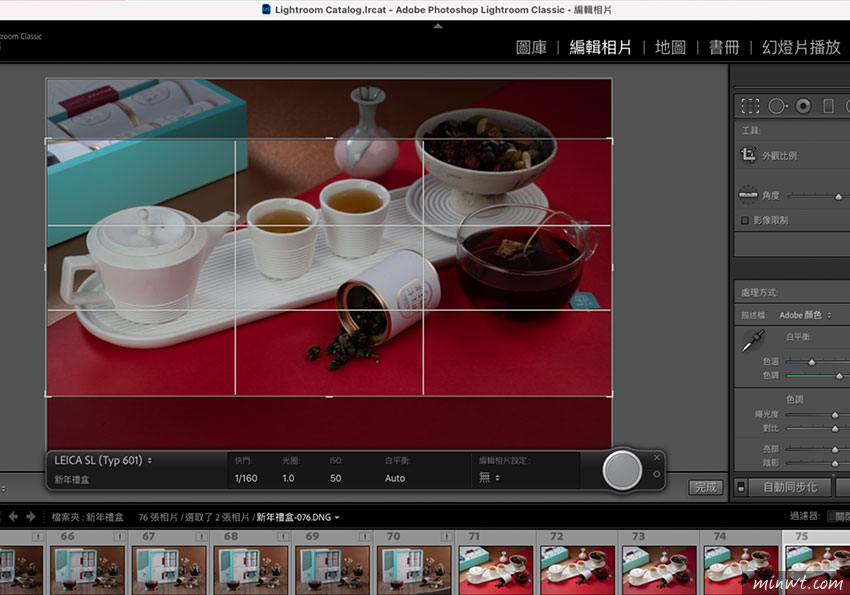Enable the 影像限制 checkbox

(x=745, y=220)
